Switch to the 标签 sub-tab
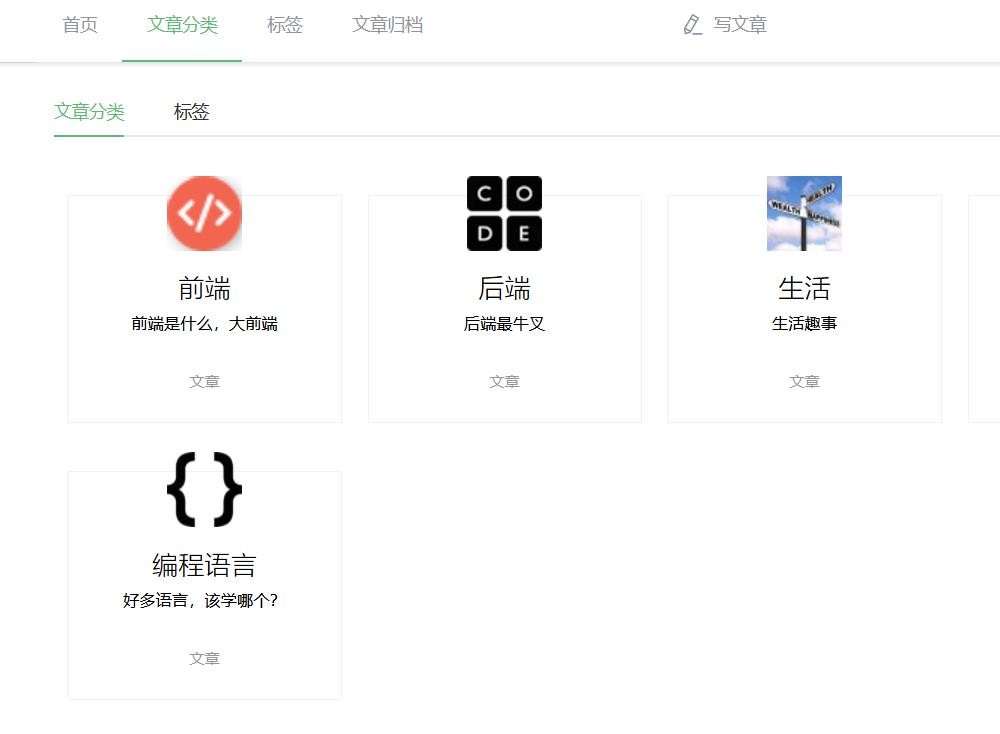 (191, 112)
